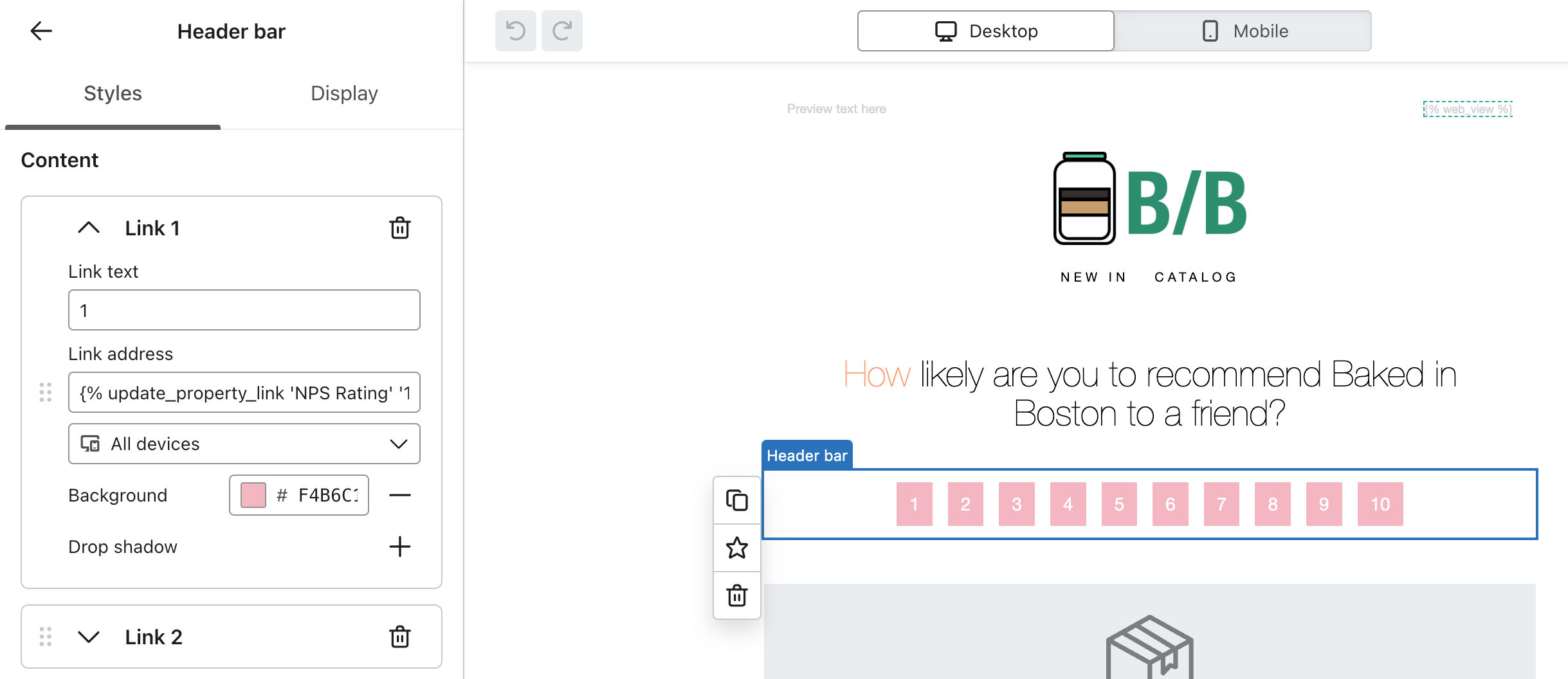The height and width of the screenshot is (679, 1568).
Task: Click the web_view link placeholder in the preview
Action: click(1467, 109)
